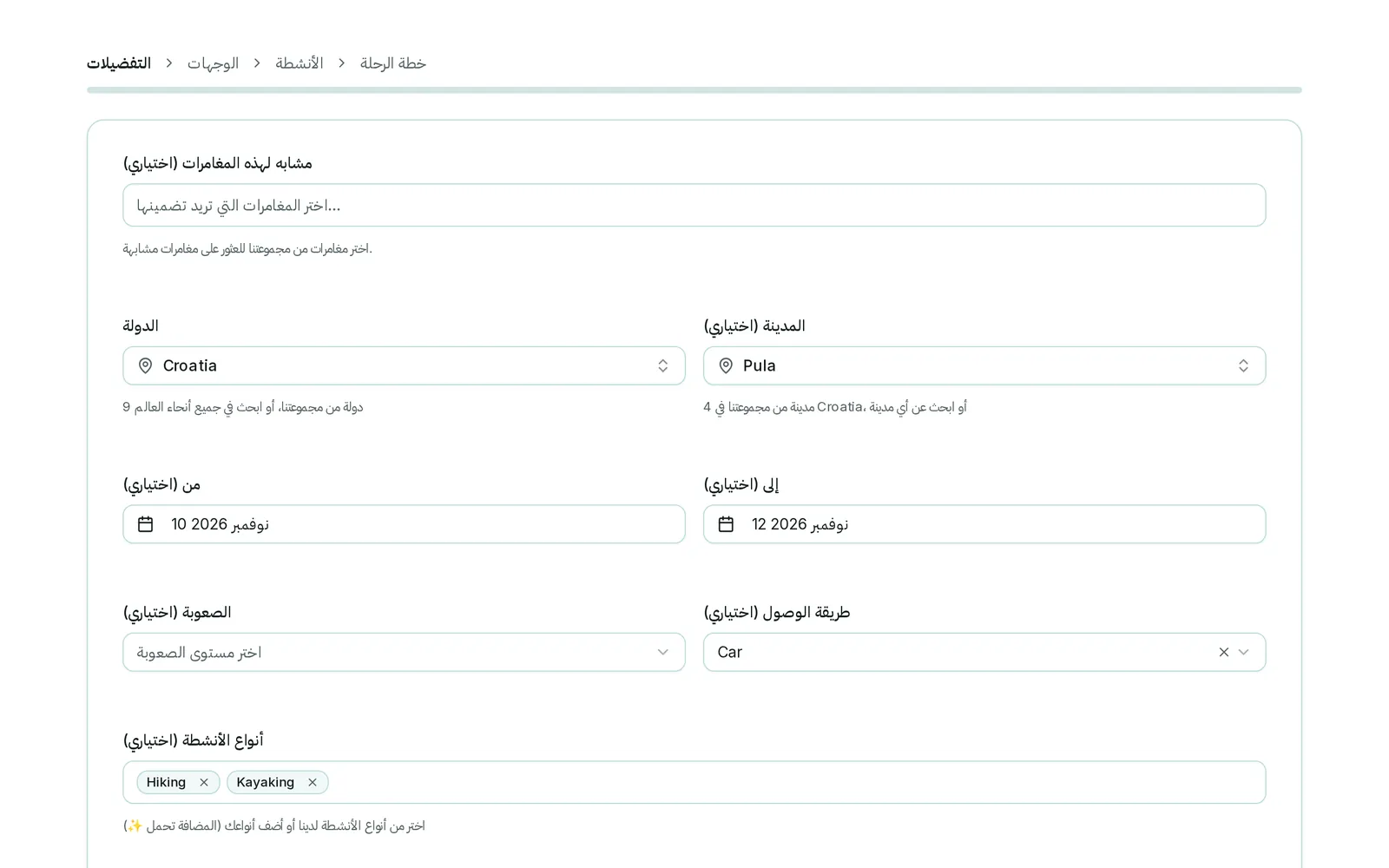Click the map pin icon beside Pula
Screen dimensions: 1389x868
(x=726, y=366)
